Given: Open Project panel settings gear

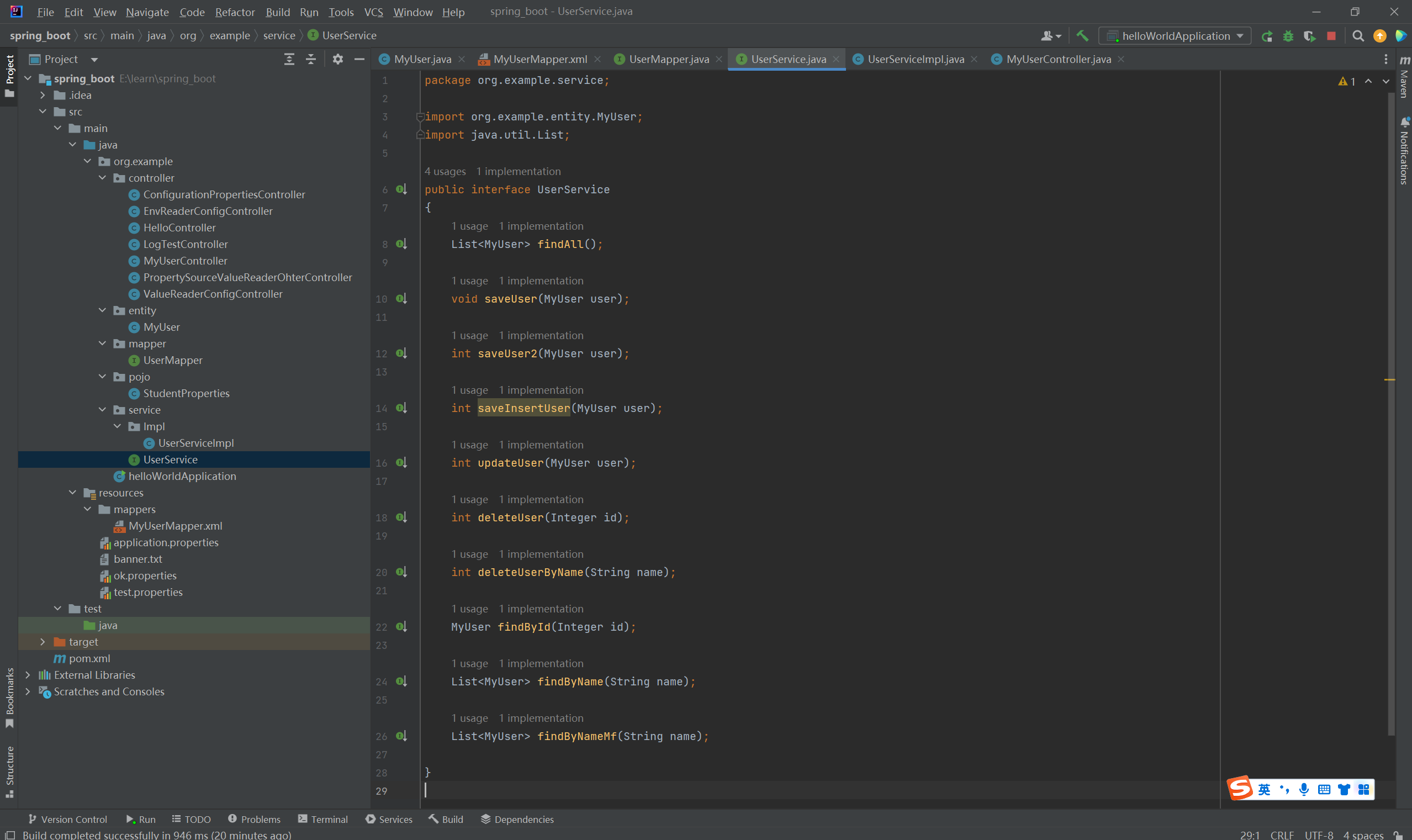Looking at the screenshot, I should (x=338, y=60).
